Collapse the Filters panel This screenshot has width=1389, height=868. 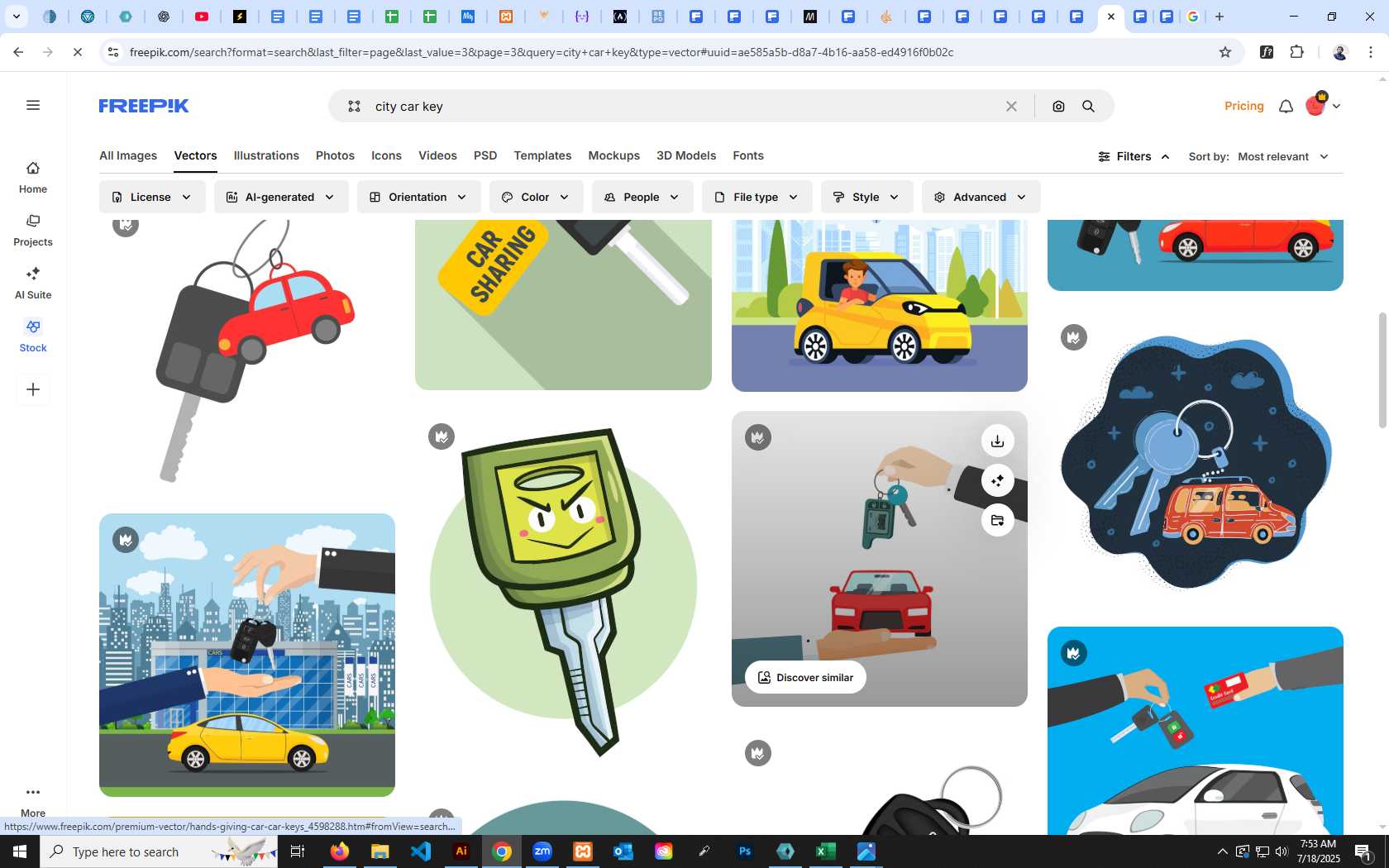point(1134,156)
